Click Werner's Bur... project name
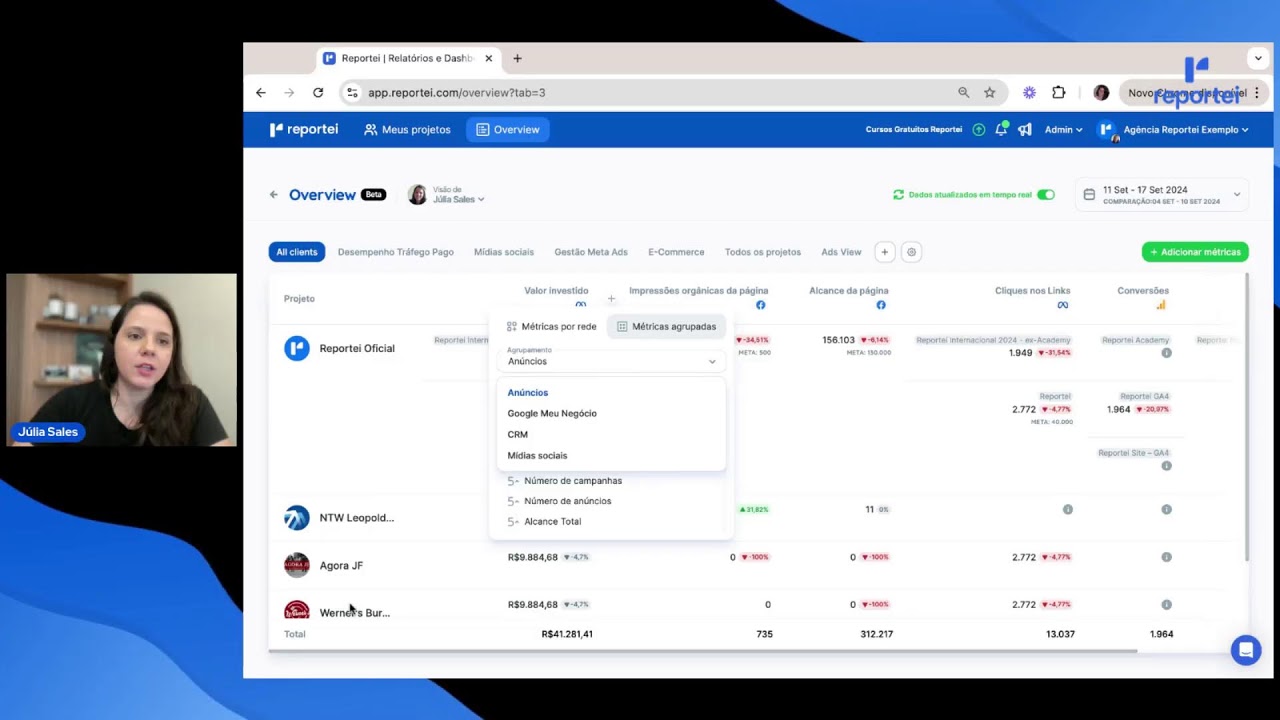1280x720 pixels. [355, 612]
